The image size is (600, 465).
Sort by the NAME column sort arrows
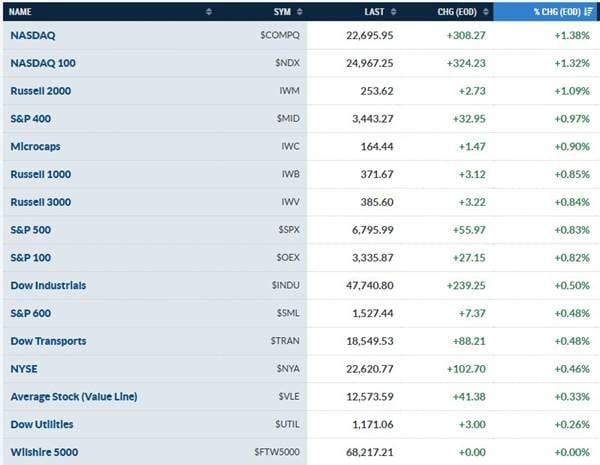coord(209,12)
